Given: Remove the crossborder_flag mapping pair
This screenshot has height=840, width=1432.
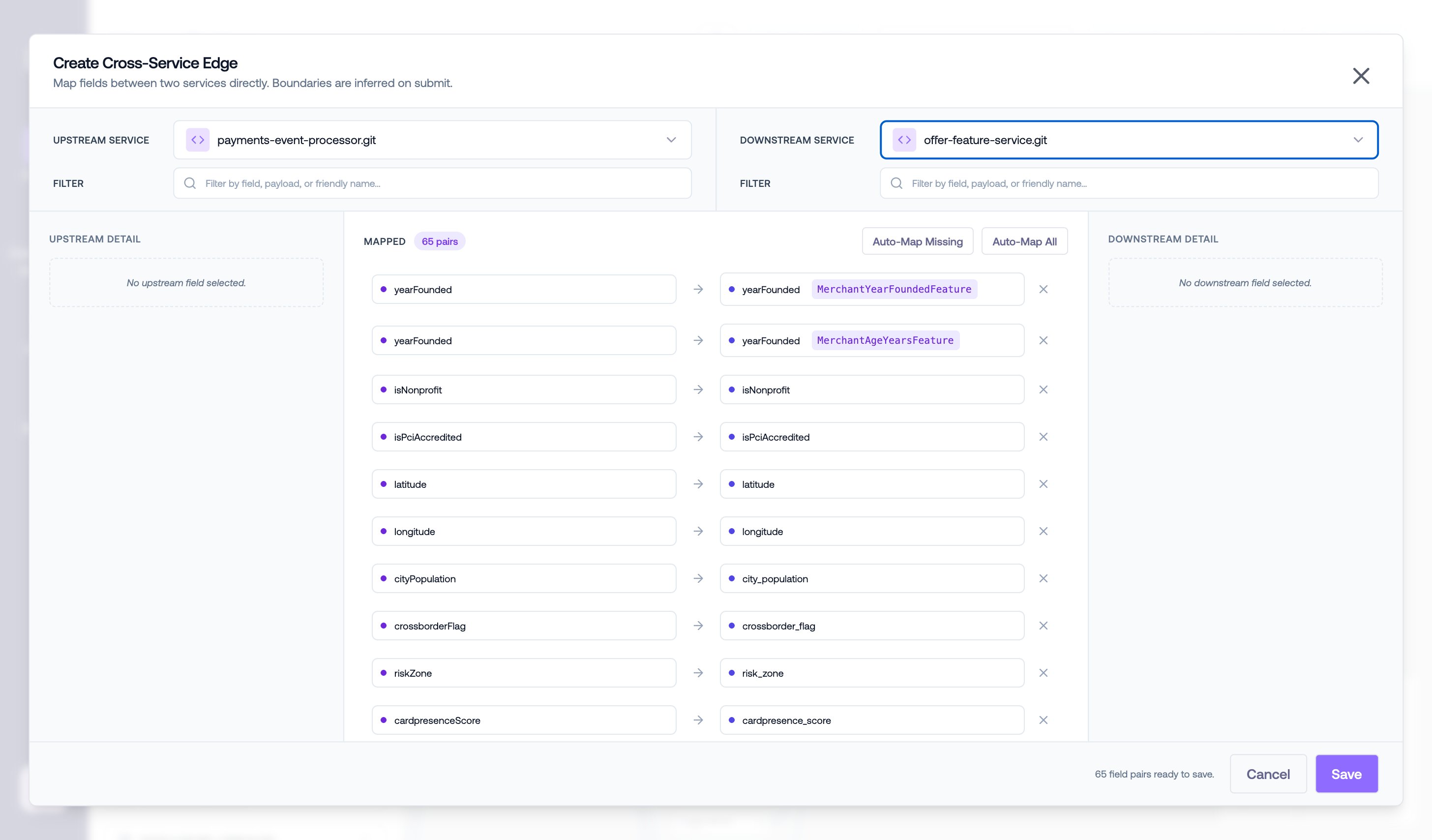Looking at the screenshot, I should coord(1043,626).
